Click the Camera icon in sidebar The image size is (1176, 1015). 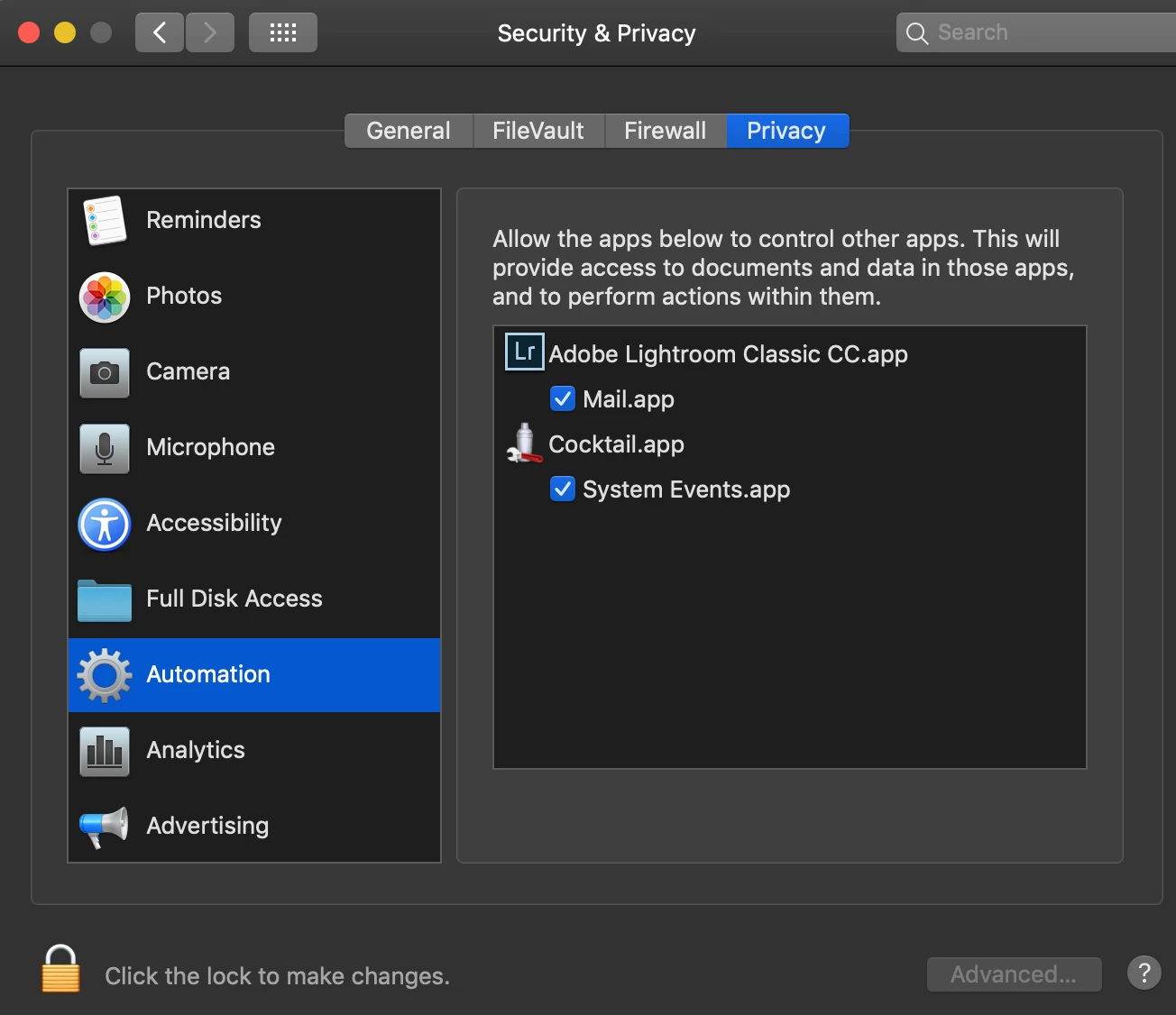(x=105, y=372)
